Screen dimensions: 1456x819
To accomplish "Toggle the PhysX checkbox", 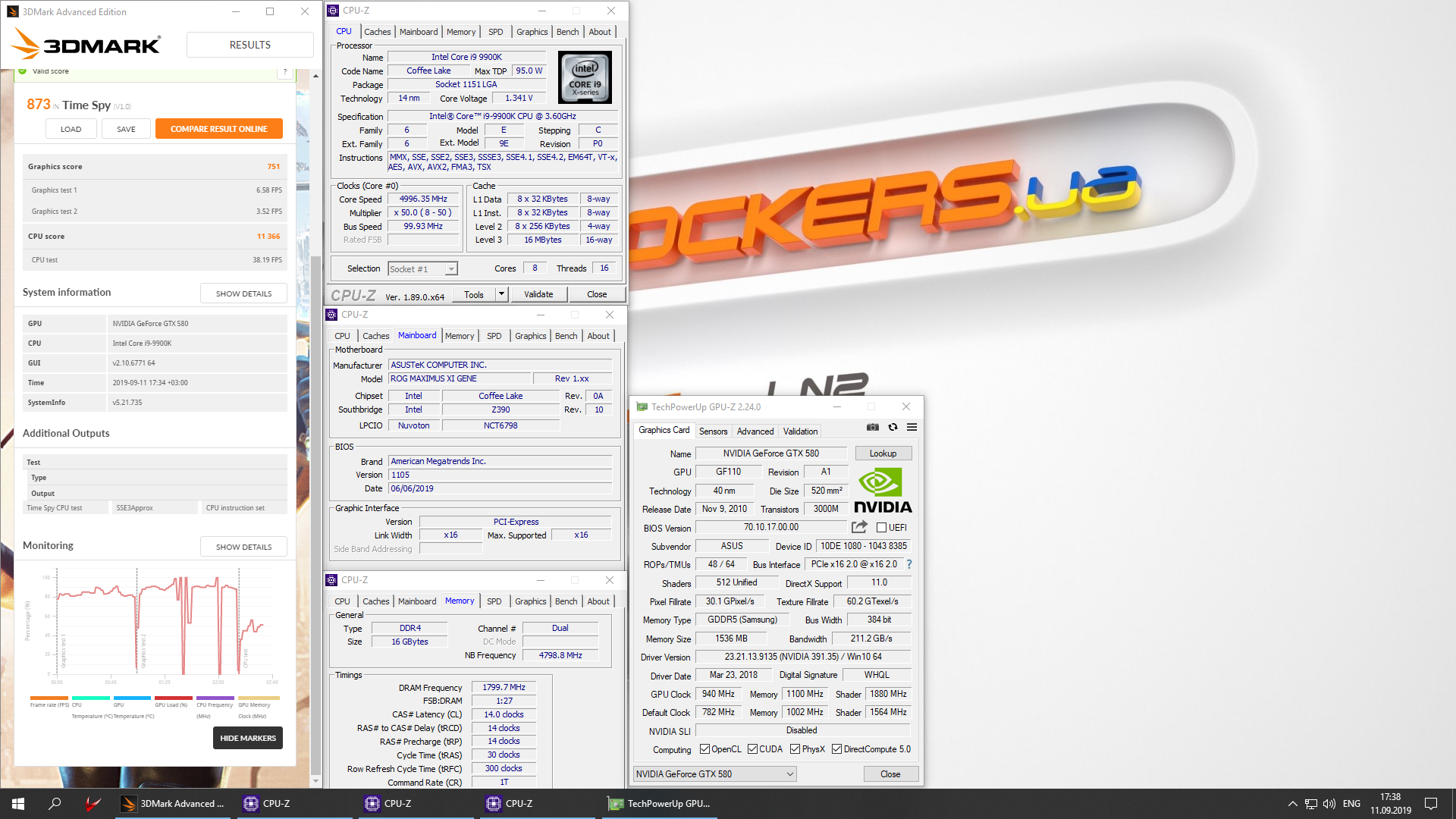I will [x=795, y=749].
